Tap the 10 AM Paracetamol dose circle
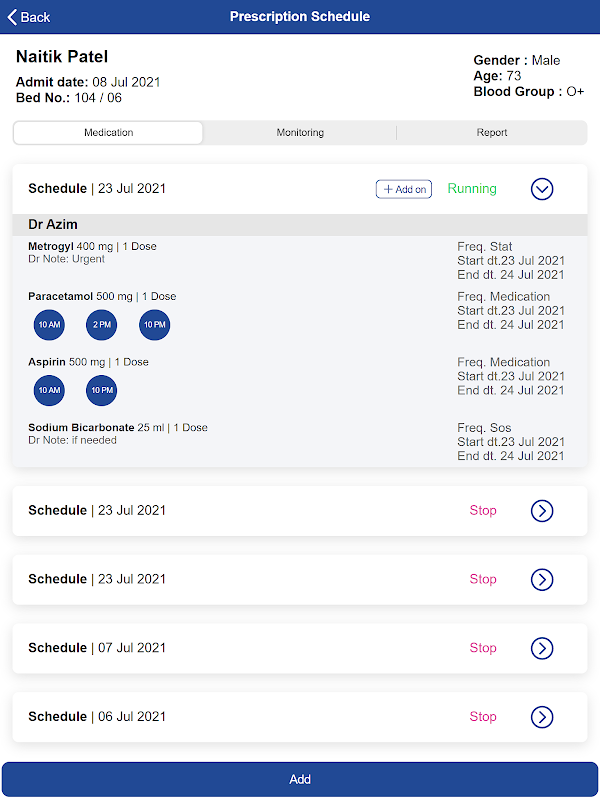Viewport: 600px width, 800px height. 49,325
